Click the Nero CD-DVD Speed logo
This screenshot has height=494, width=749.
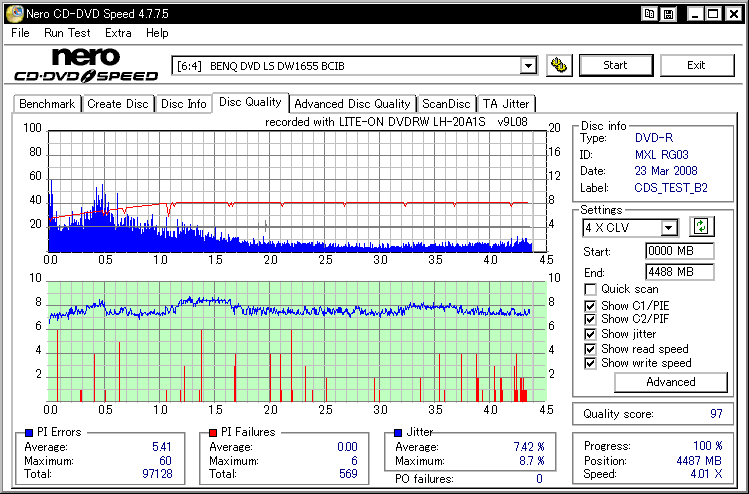coord(86,65)
